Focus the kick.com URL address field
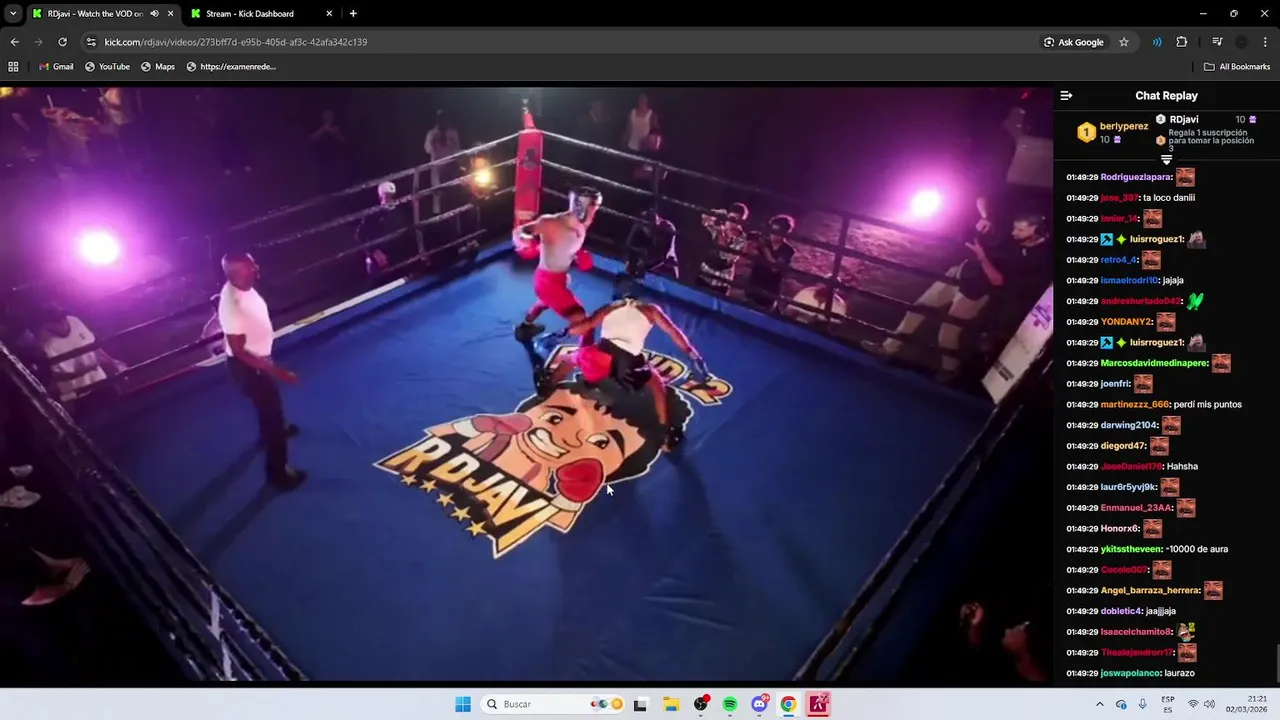Image resolution: width=1280 pixels, height=720 pixels. click(560, 42)
